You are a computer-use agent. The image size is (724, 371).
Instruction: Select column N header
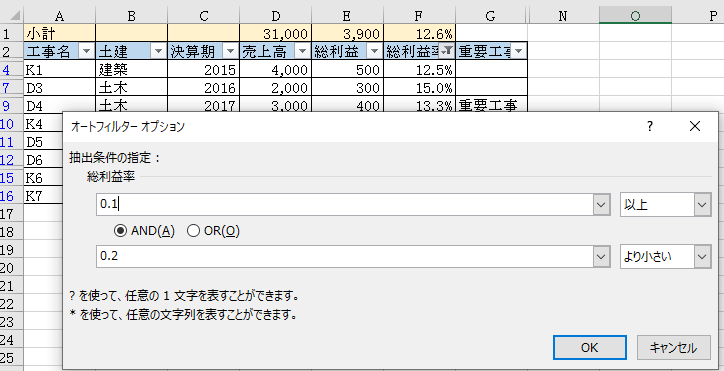tap(563, 17)
